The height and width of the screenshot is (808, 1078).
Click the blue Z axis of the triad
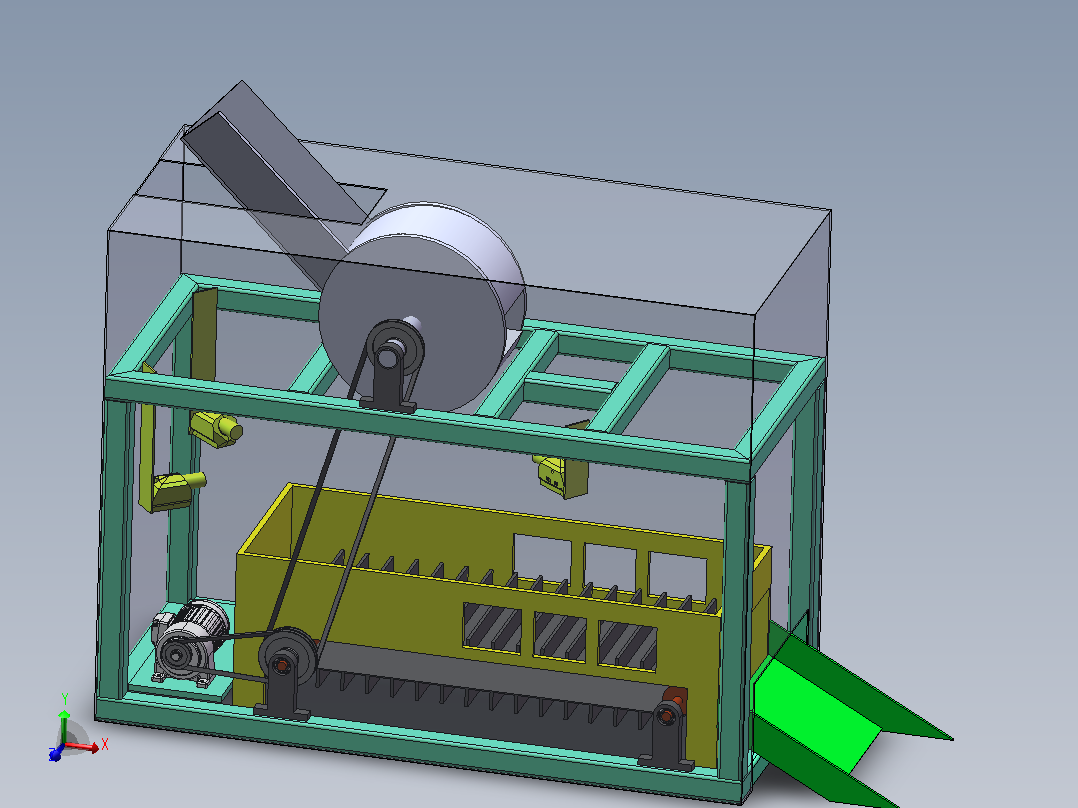56,754
